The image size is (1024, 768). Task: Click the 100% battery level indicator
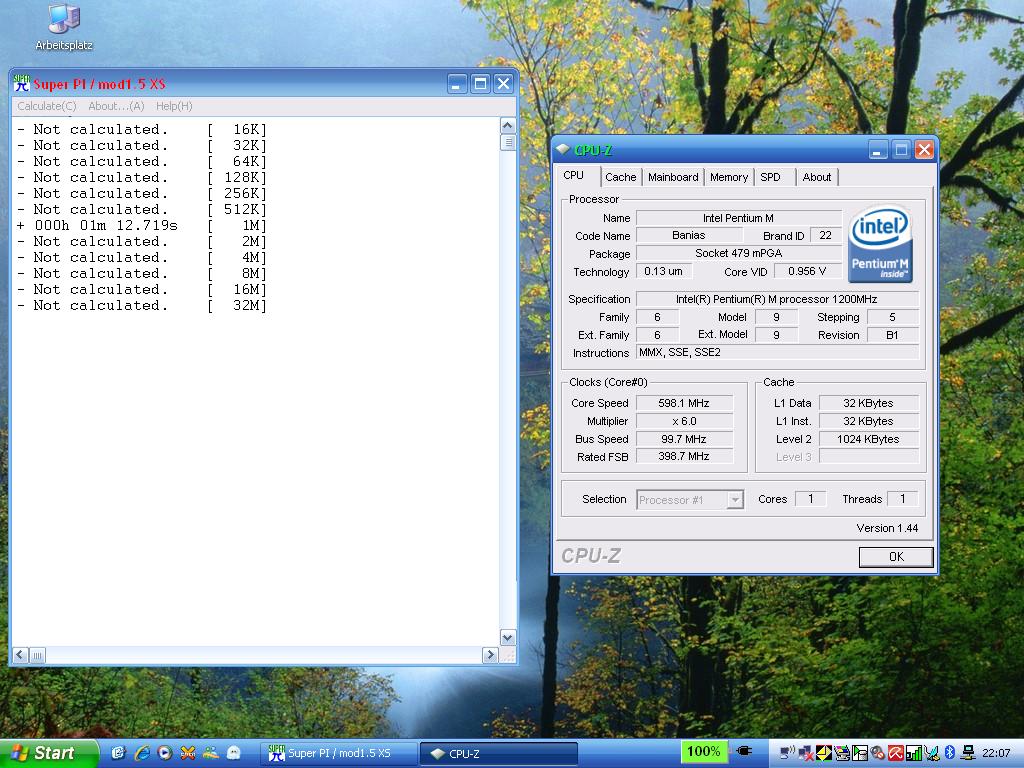point(703,752)
